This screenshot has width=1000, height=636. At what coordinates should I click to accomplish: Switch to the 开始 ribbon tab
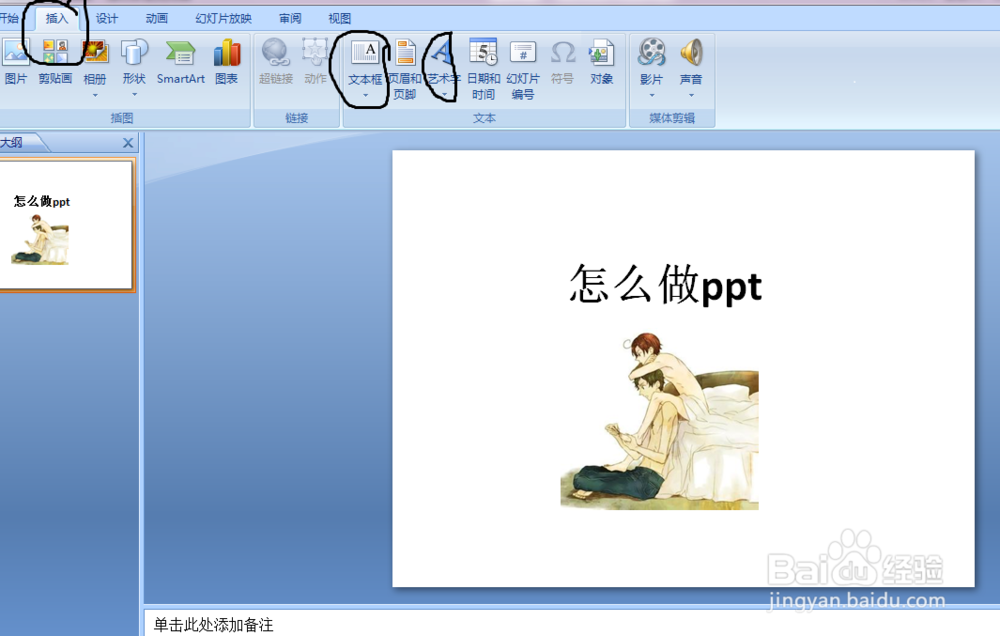(9, 18)
